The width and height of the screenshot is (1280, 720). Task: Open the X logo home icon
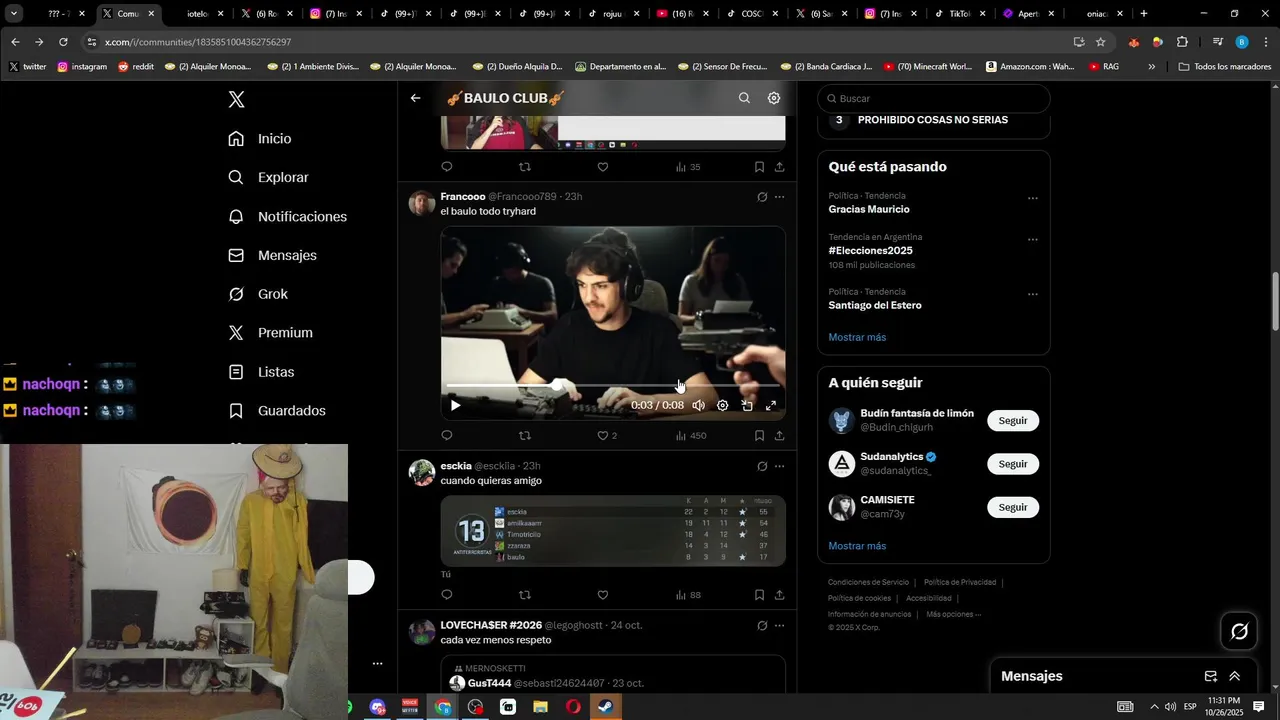236,100
